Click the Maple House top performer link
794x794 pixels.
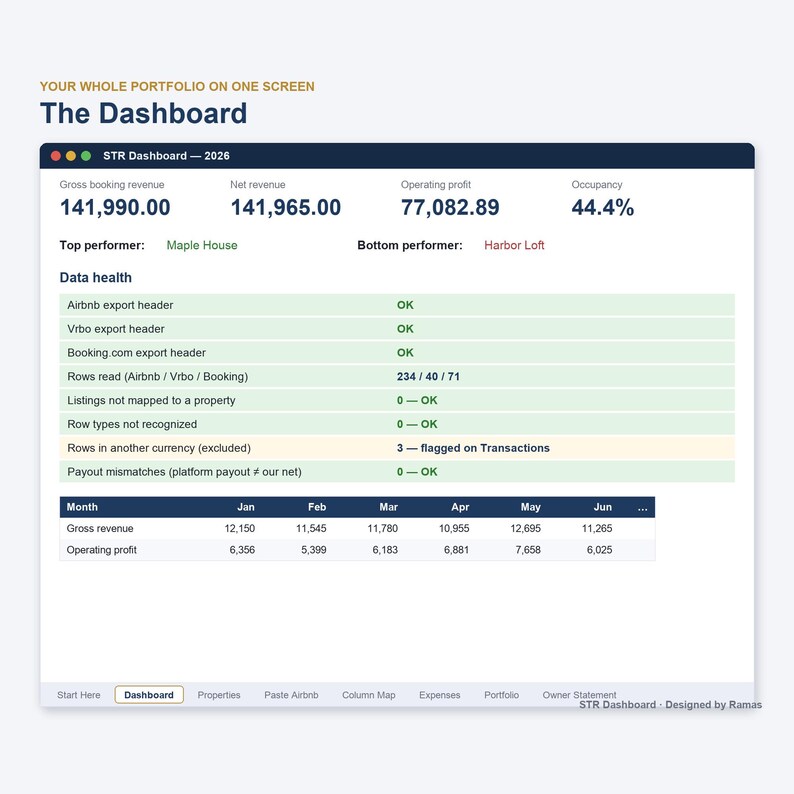pyautogui.click(x=202, y=245)
